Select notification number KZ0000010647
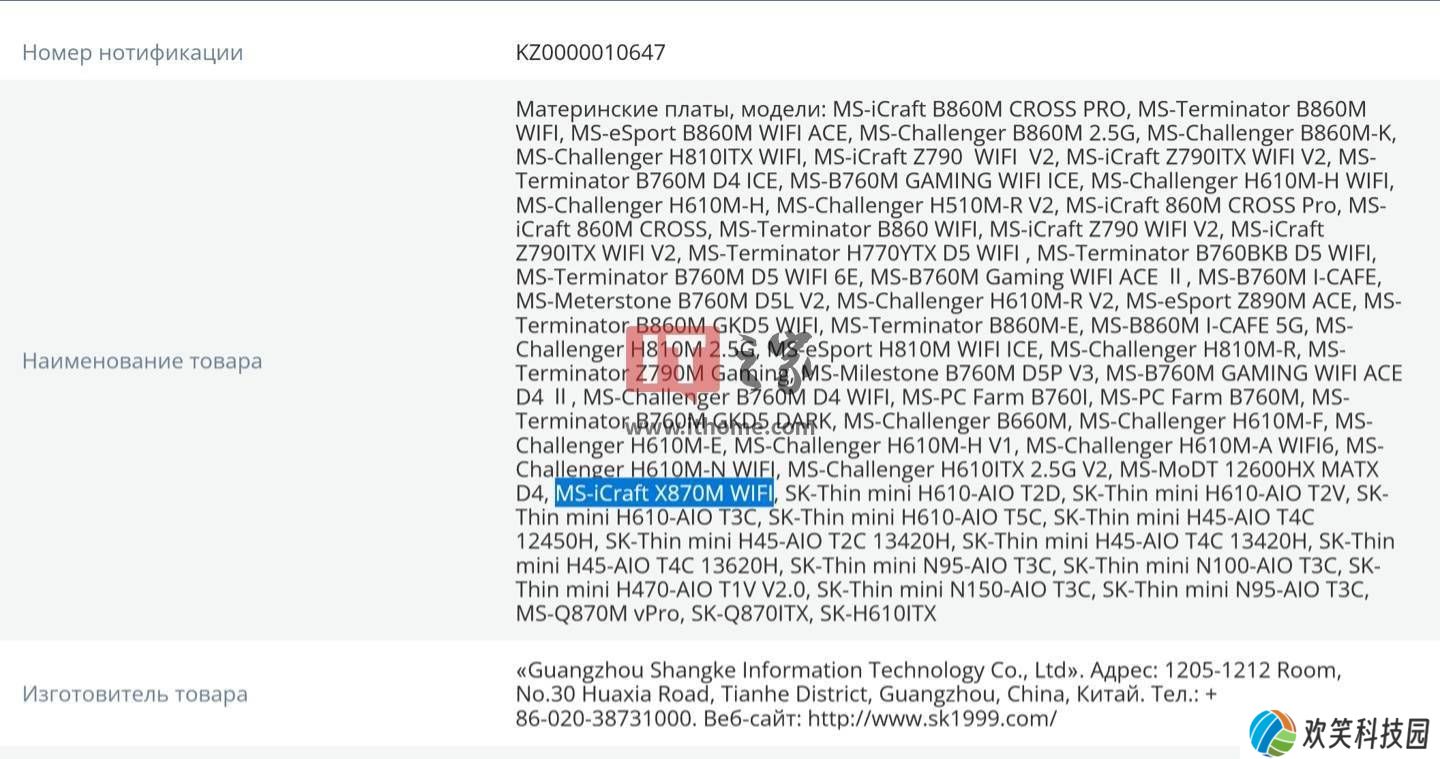The image size is (1440, 759). [590, 52]
